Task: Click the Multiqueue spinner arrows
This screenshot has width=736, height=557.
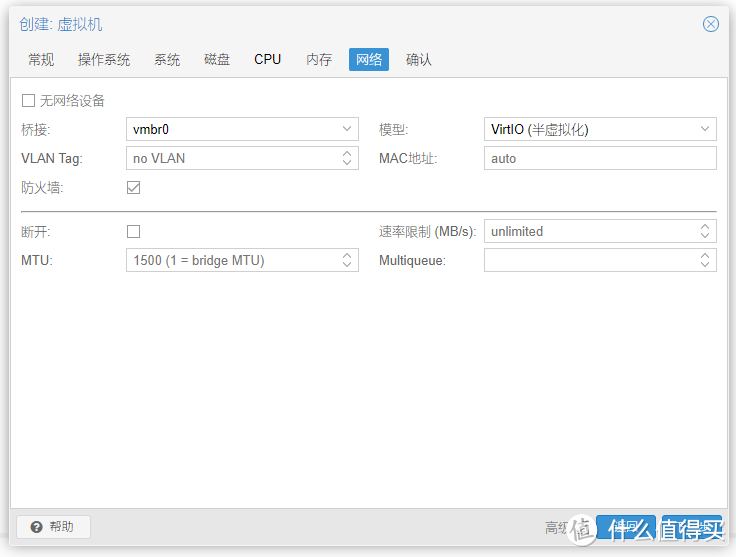Action: point(705,260)
